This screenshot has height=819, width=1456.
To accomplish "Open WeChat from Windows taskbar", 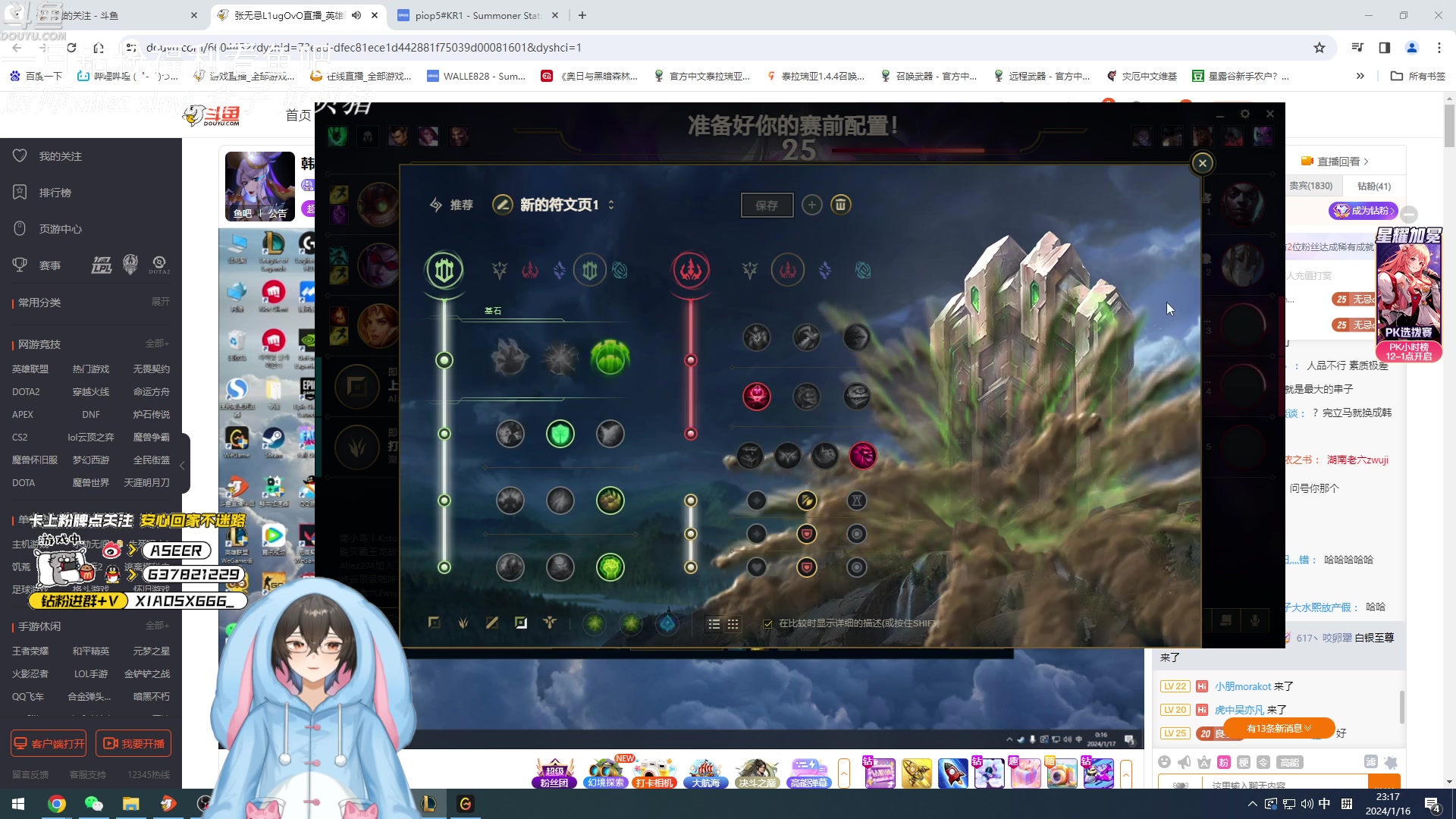I will [93, 804].
